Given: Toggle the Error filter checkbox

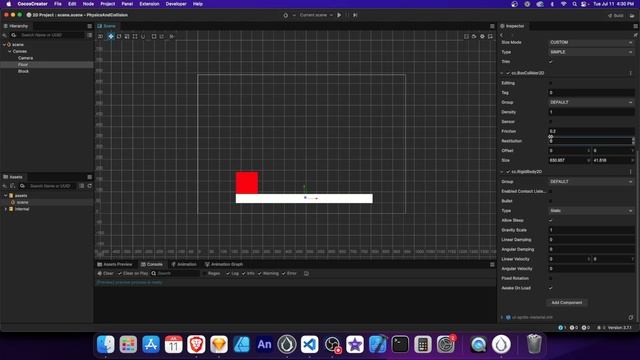Looking at the screenshot, I should [x=284, y=273].
